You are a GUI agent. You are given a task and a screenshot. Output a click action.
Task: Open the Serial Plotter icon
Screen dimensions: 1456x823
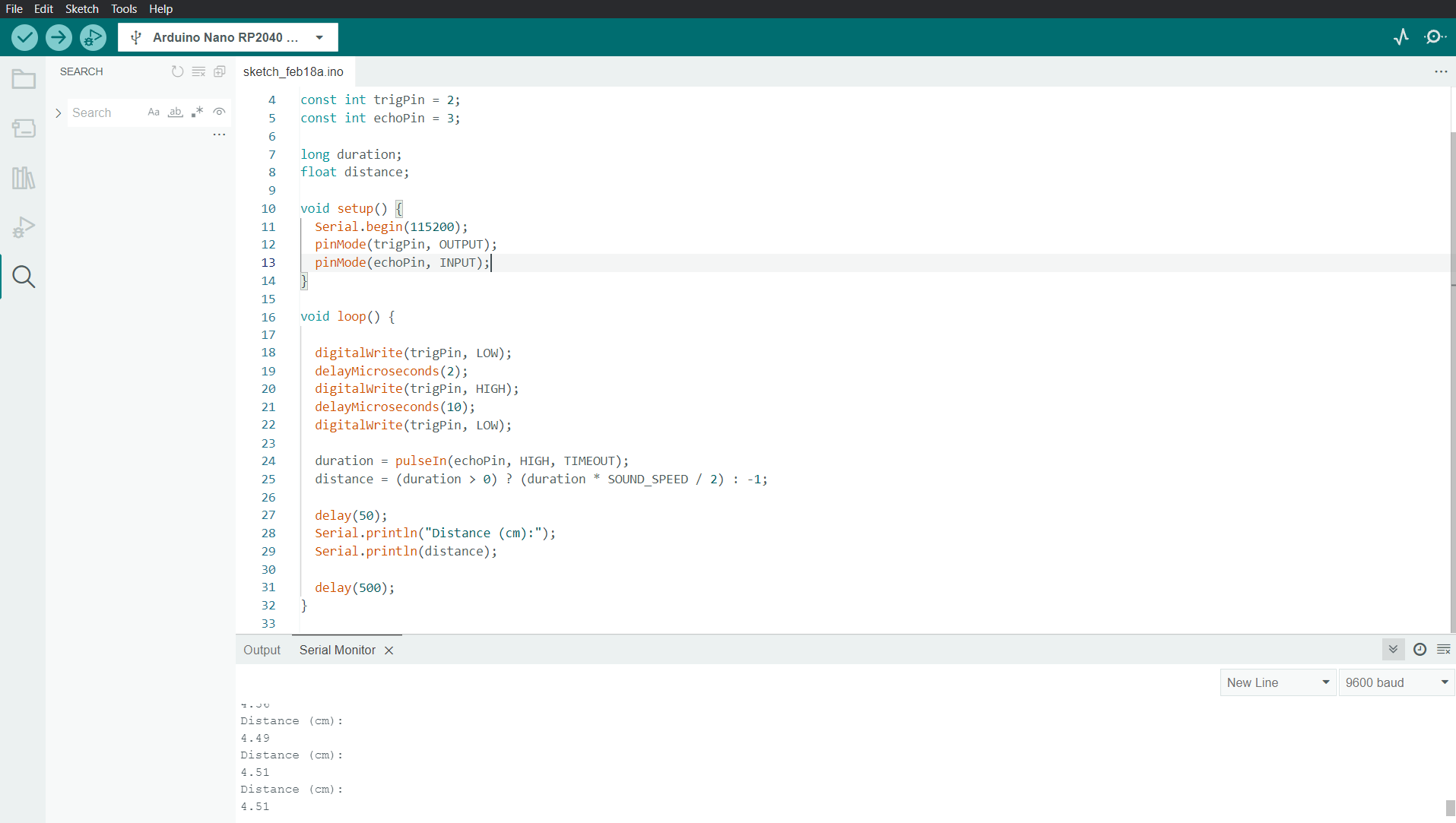point(1402,36)
